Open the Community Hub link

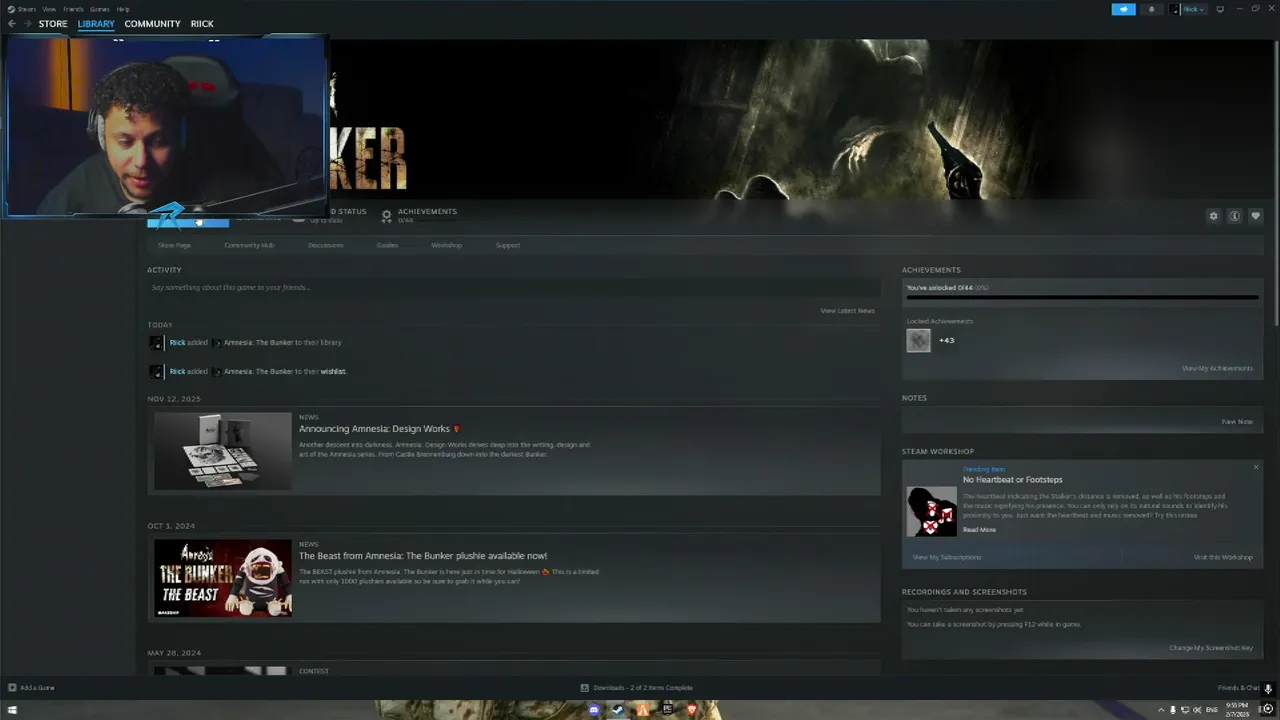[249, 245]
